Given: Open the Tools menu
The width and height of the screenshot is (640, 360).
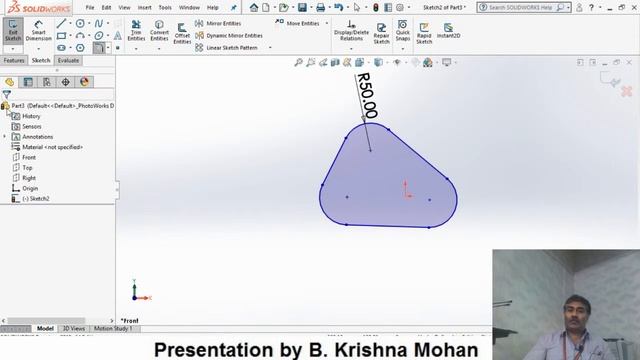Looking at the screenshot, I should point(165,7).
